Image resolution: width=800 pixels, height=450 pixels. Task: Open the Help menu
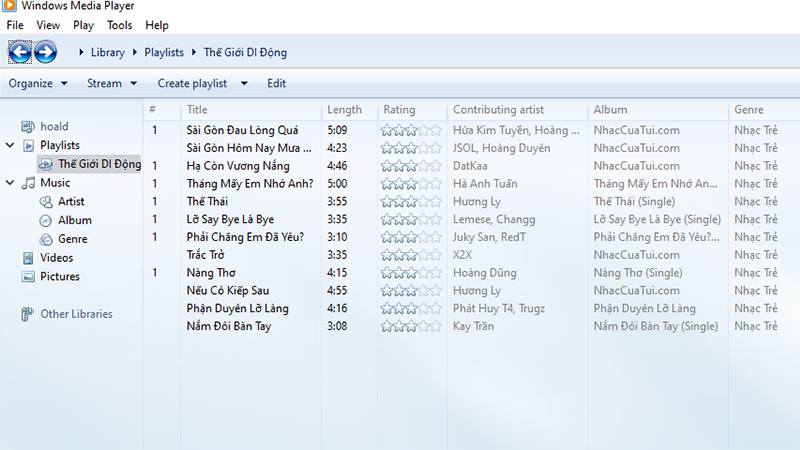(x=157, y=25)
